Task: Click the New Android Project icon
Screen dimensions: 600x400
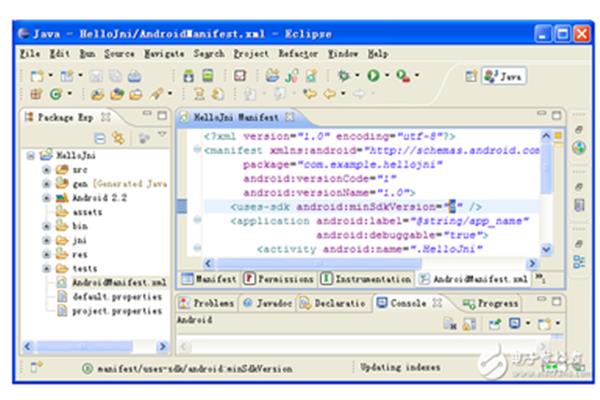Action: [x=272, y=75]
